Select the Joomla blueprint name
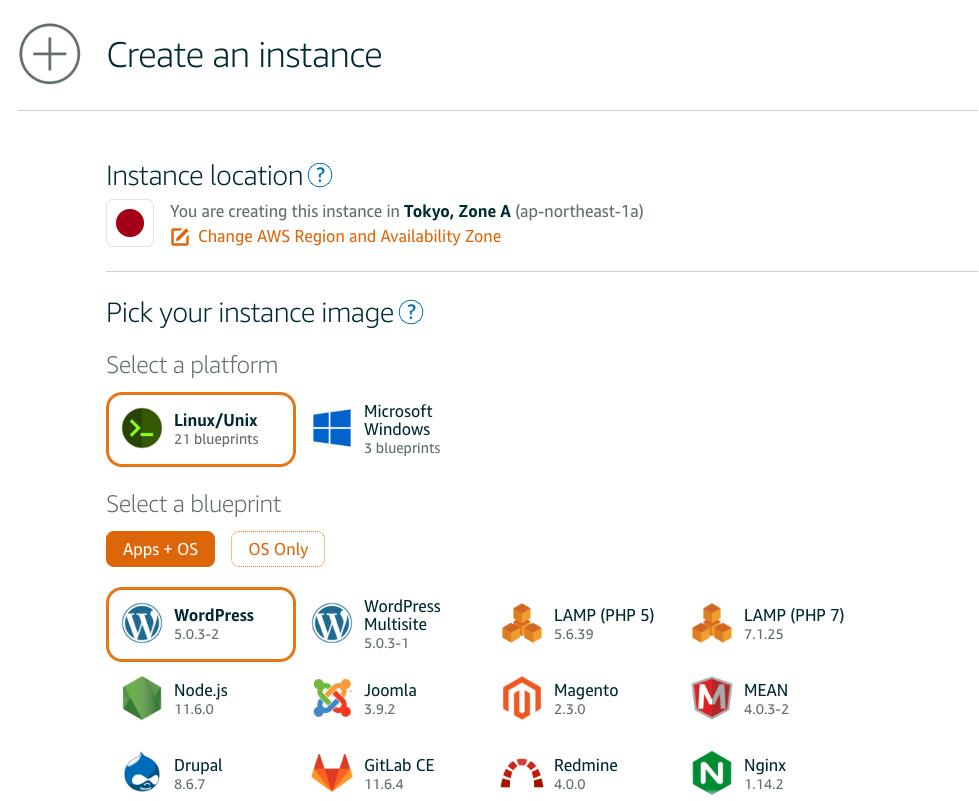Screen dimensions: 979x801 pos(390,690)
